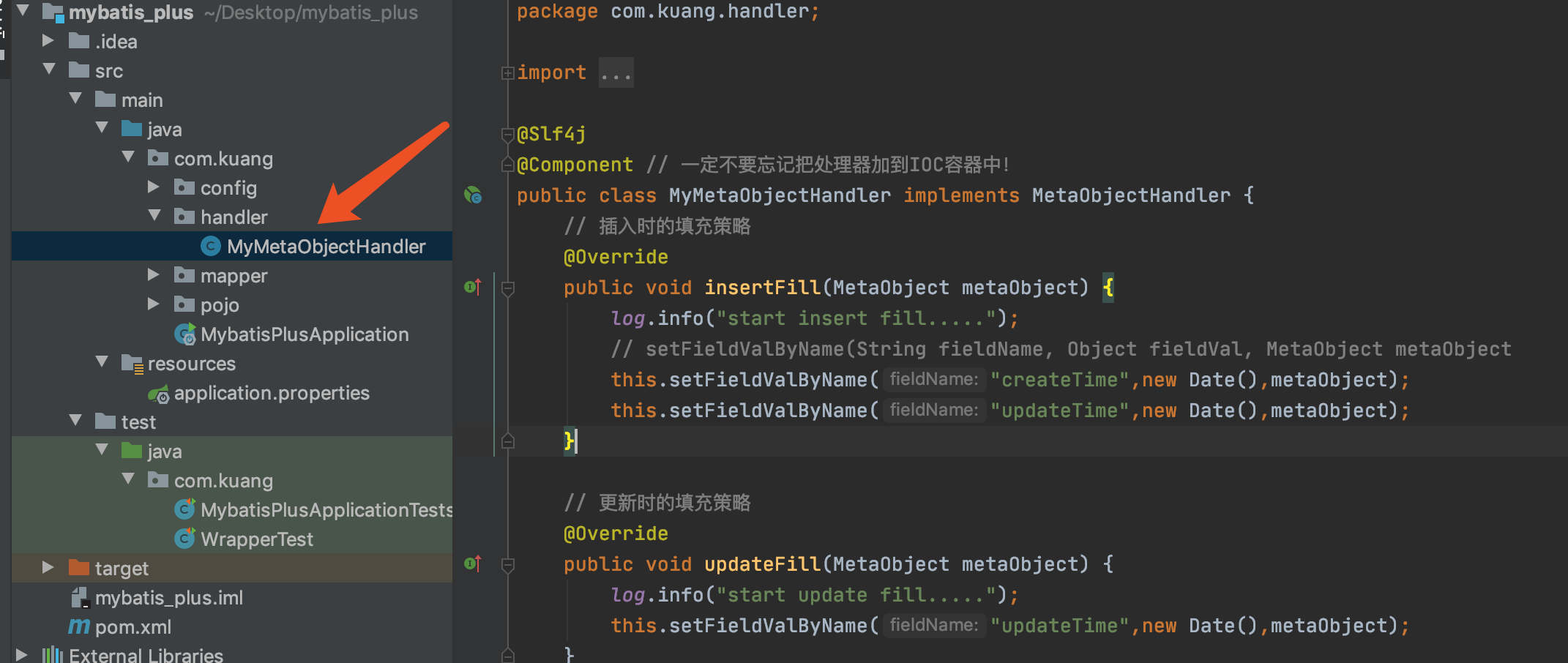Image resolution: width=1568 pixels, height=663 pixels.
Task: Collapse the src folder
Action: [x=49, y=70]
